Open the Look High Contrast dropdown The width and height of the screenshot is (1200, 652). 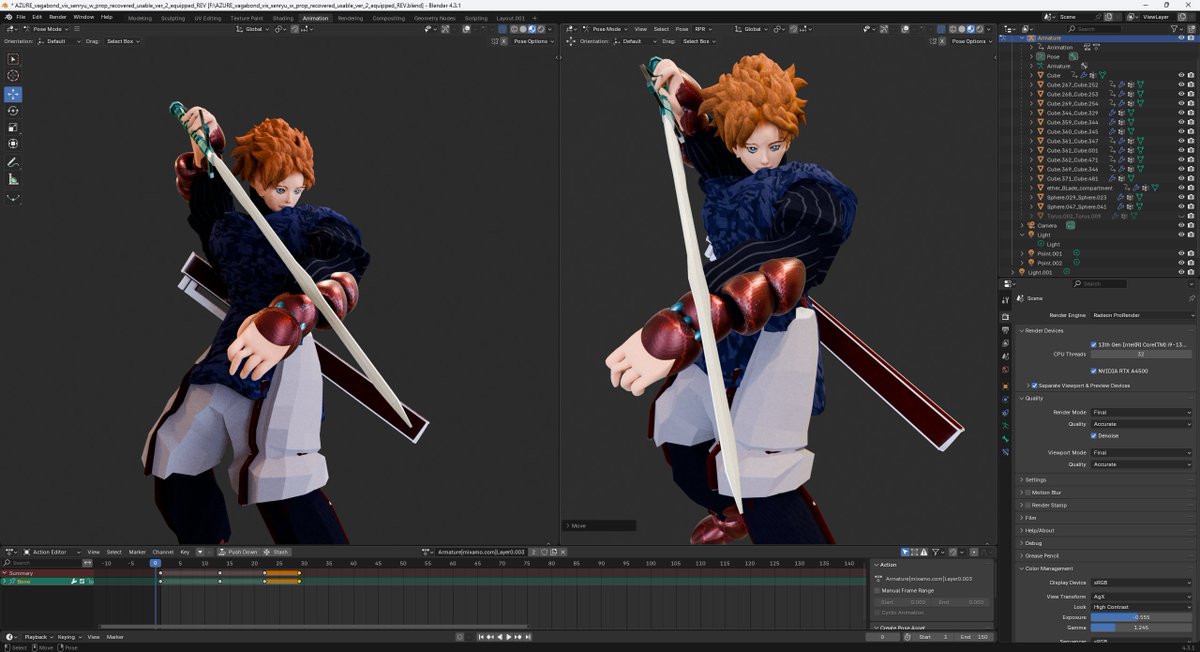1142,606
